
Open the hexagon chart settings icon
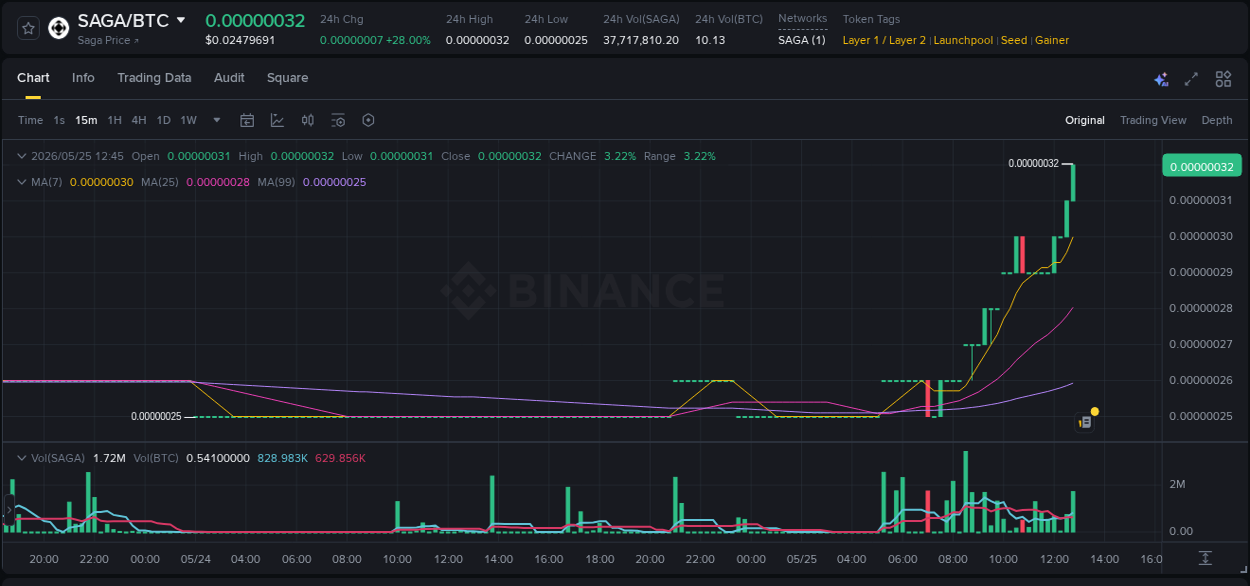[368, 120]
